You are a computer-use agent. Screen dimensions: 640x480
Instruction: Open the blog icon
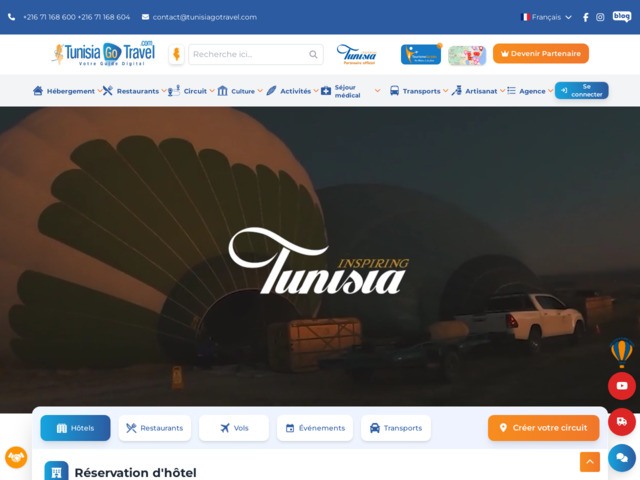pyautogui.click(x=622, y=16)
